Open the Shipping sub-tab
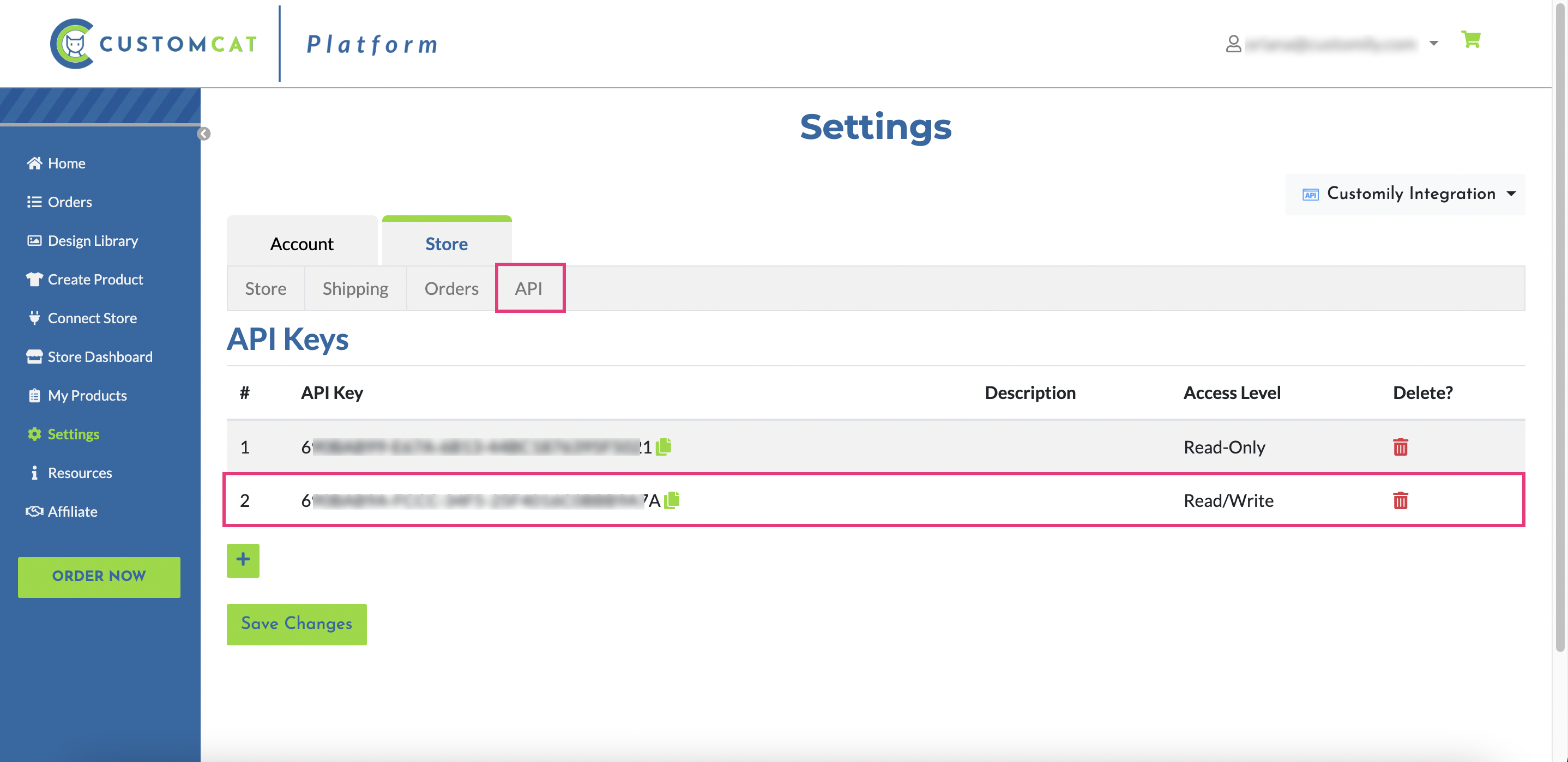The height and width of the screenshot is (762, 1568). pyautogui.click(x=355, y=288)
